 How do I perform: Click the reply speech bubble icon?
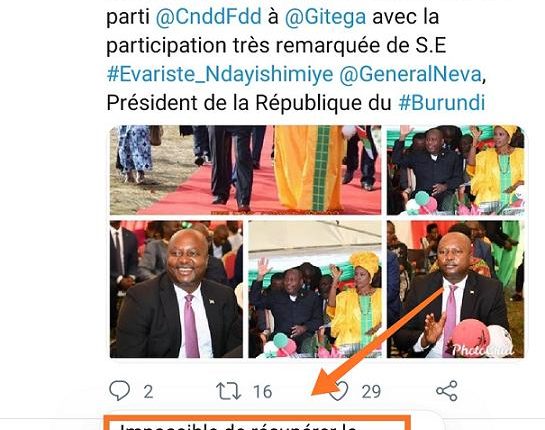tap(120, 391)
